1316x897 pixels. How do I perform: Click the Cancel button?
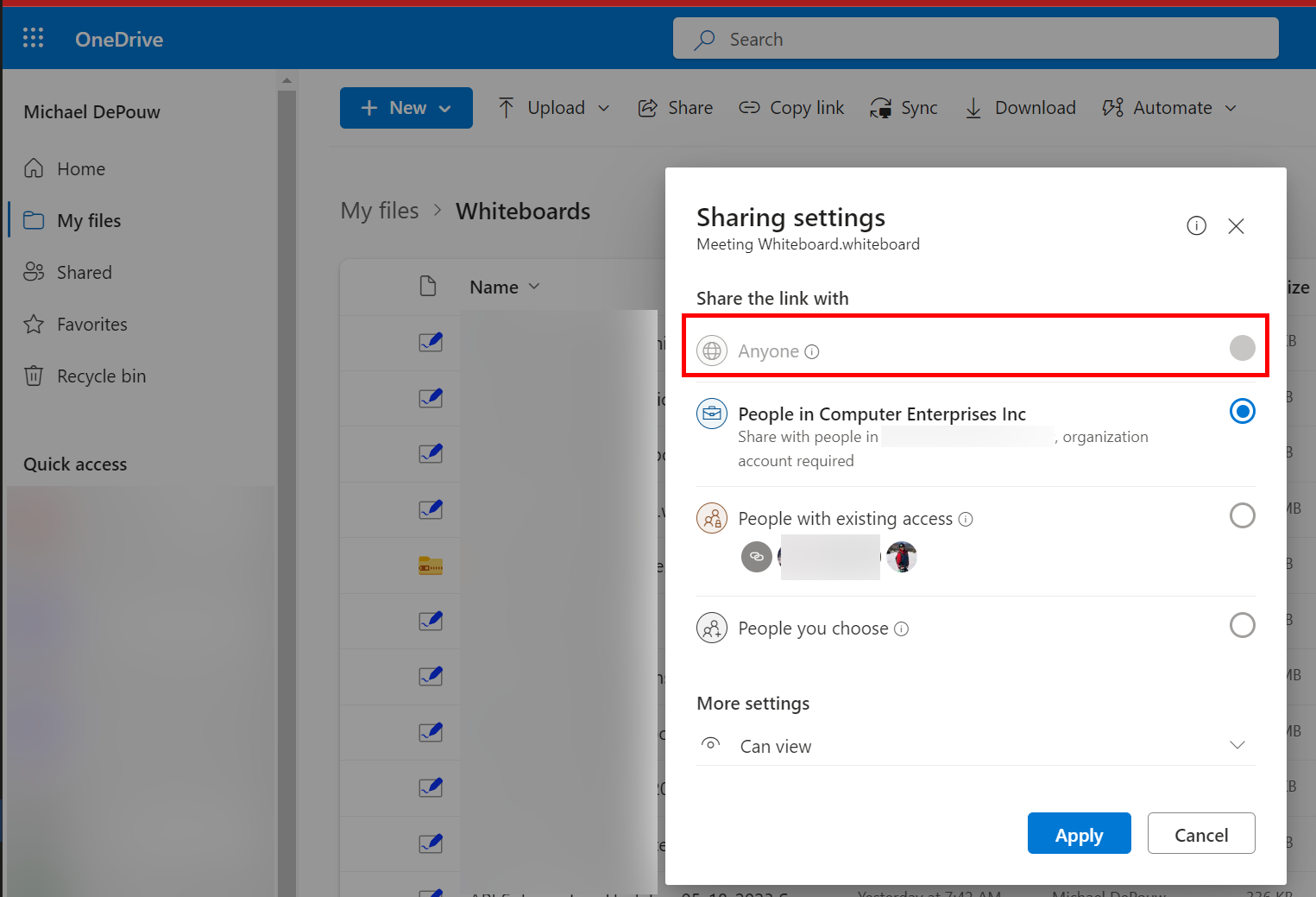[1201, 833]
